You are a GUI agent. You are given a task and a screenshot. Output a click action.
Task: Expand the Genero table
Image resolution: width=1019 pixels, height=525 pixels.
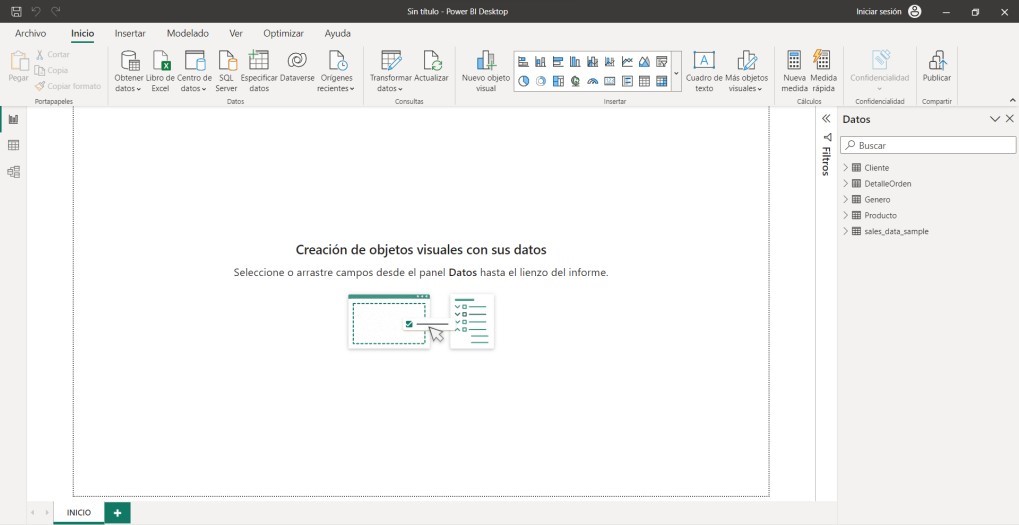[845, 199]
